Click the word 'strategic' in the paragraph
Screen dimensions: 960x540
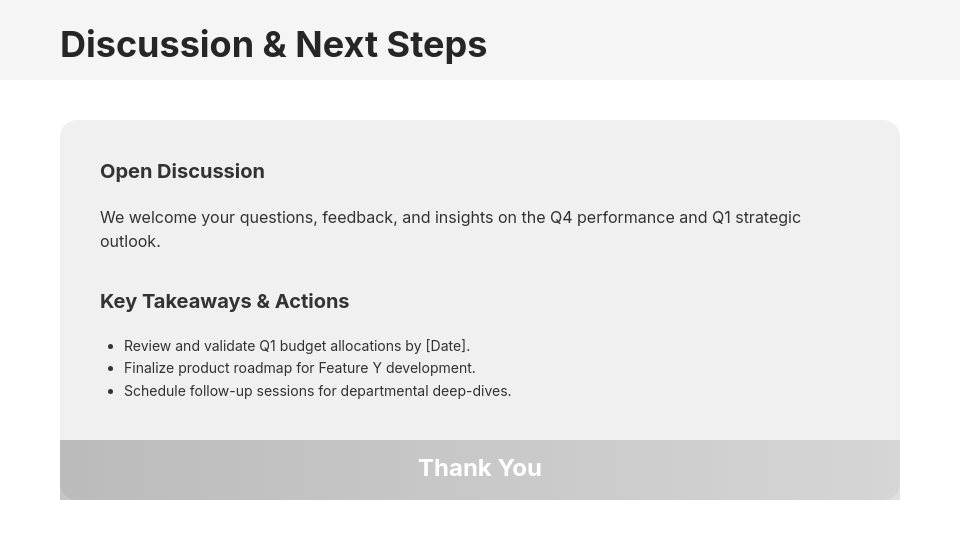click(x=768, y=218)
